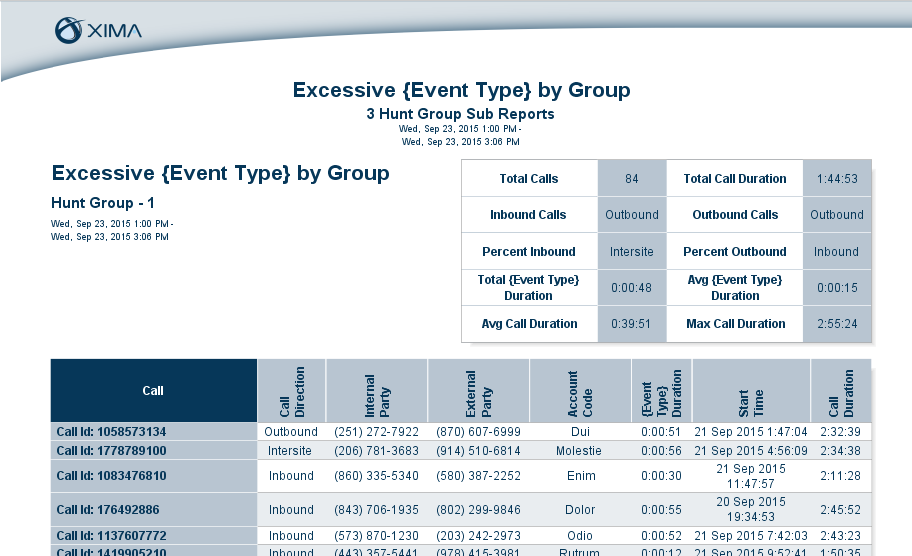This screenshot has height=556, width=912.
Task: Click call duration 2:43:23
Action: [840, 536]
